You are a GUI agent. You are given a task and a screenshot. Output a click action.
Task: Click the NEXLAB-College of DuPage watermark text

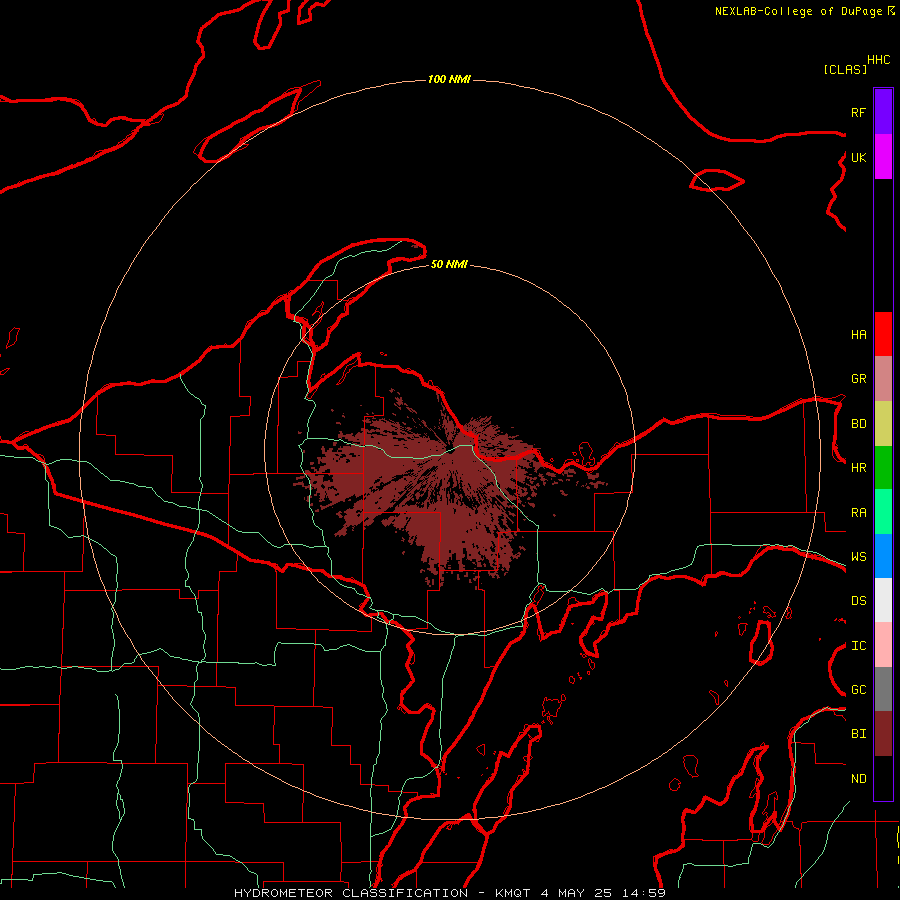798,11
